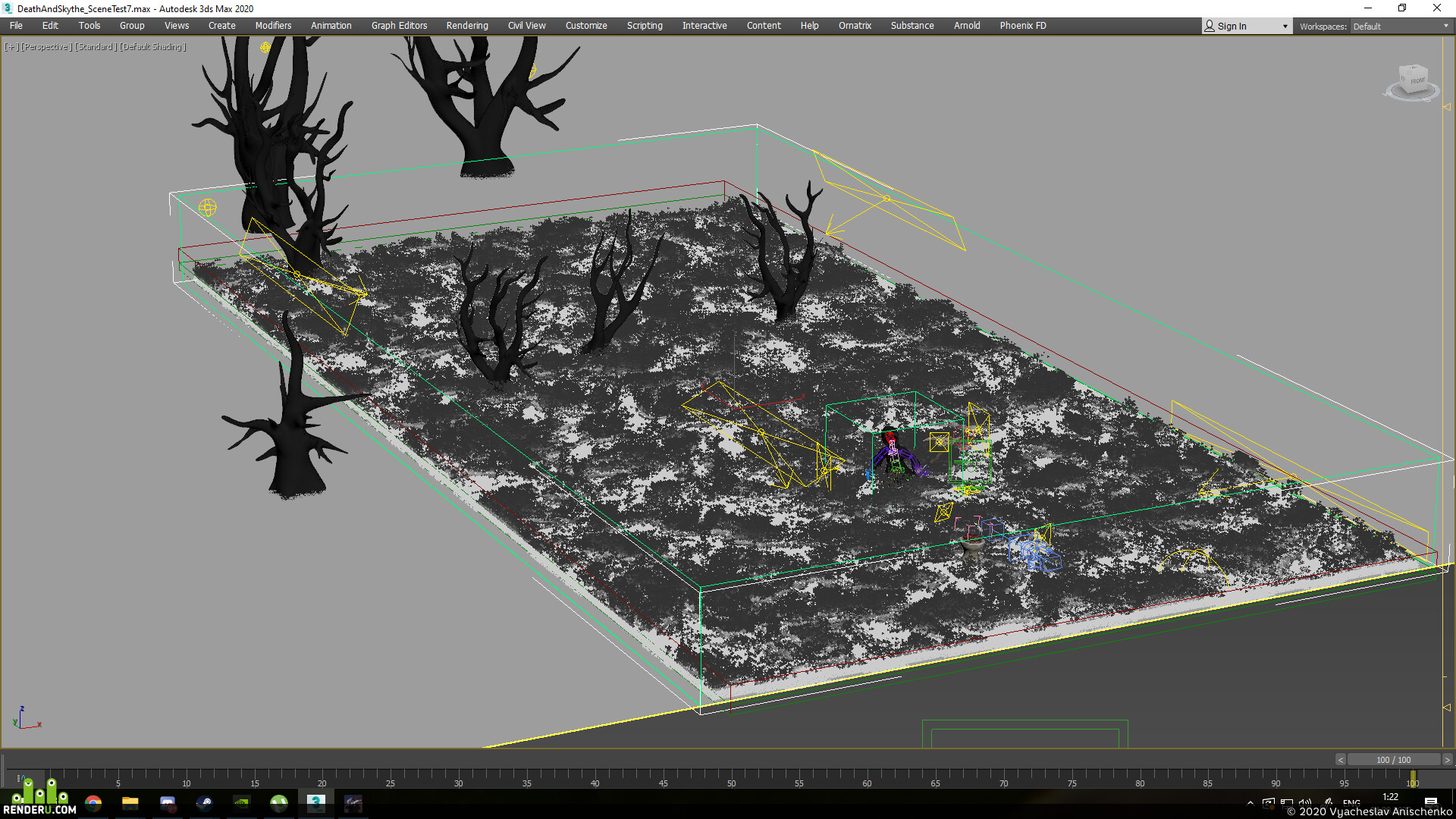Open Discord from the taskbar
Viewport: 1456px width, 819px height.
pyautogui.click(x=168, y=803)
